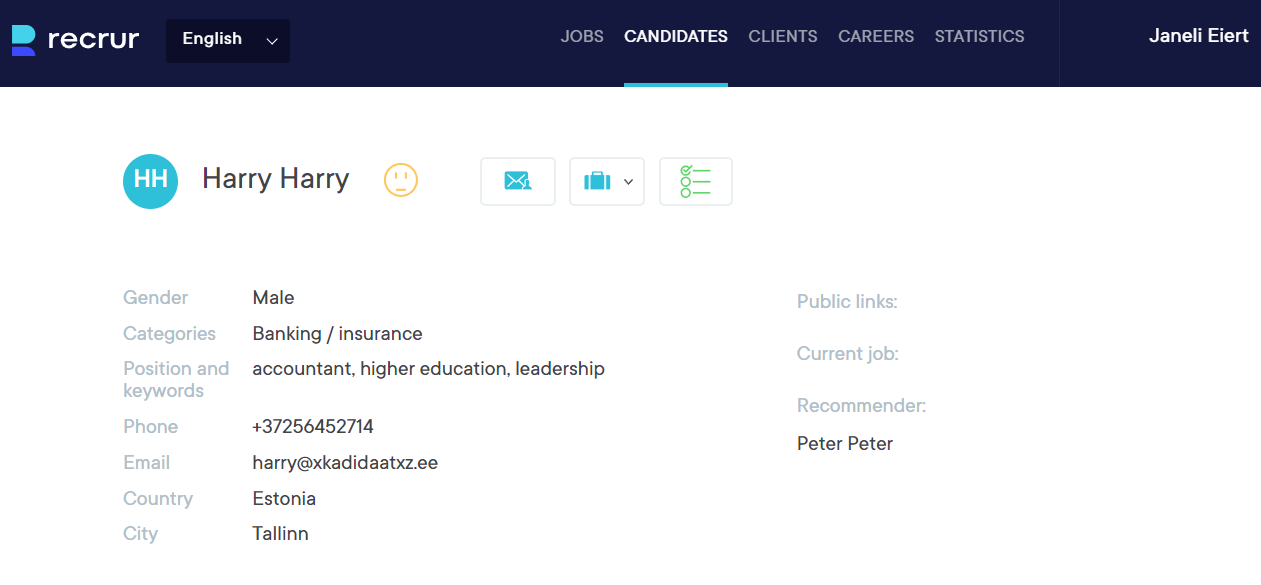Screen dimensions: 1261x585
Task: Open the checklist tasks icon button
Action: point(695,181)
